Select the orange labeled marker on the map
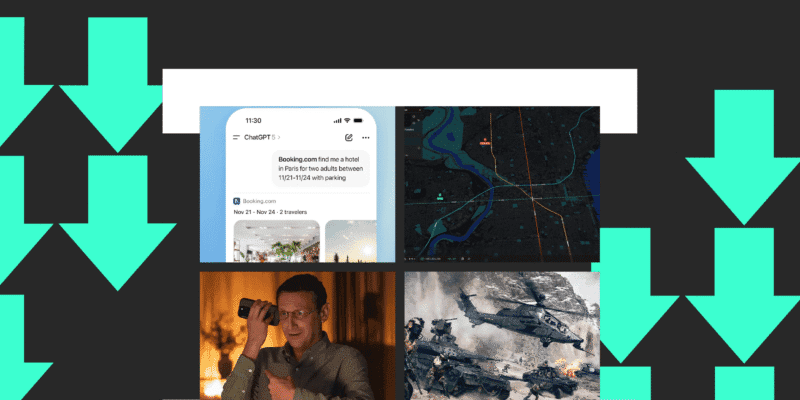Screen dimensions: 800x400 pos(485,142)
